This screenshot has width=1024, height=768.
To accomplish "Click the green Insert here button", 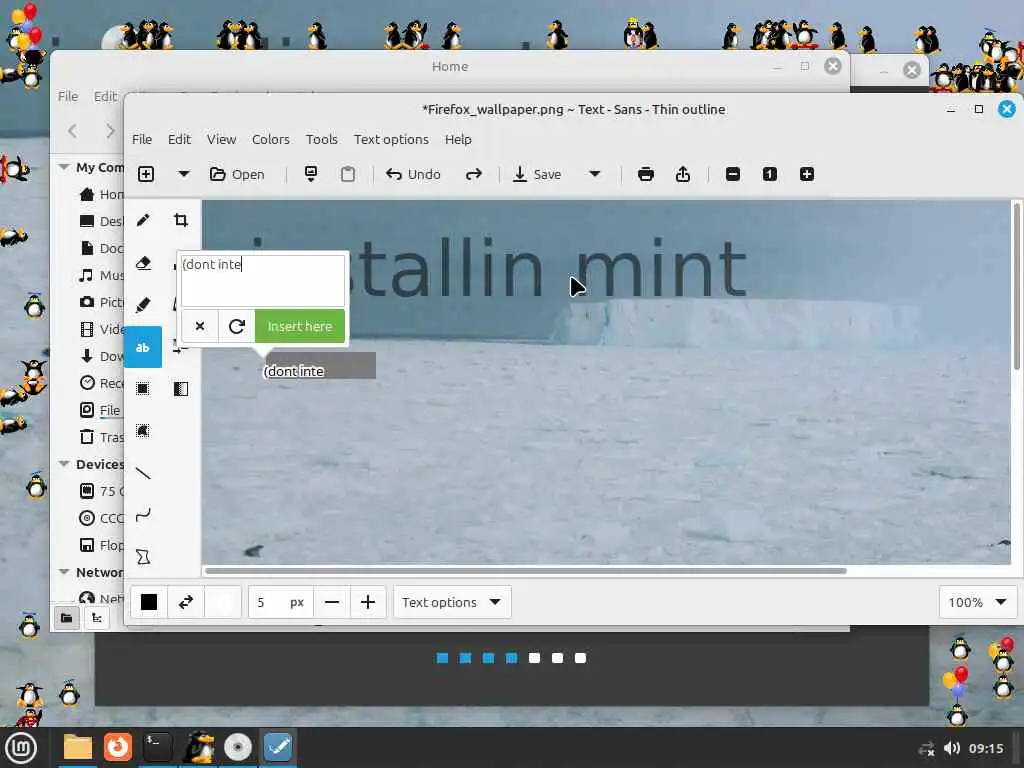I will point(300,327).
